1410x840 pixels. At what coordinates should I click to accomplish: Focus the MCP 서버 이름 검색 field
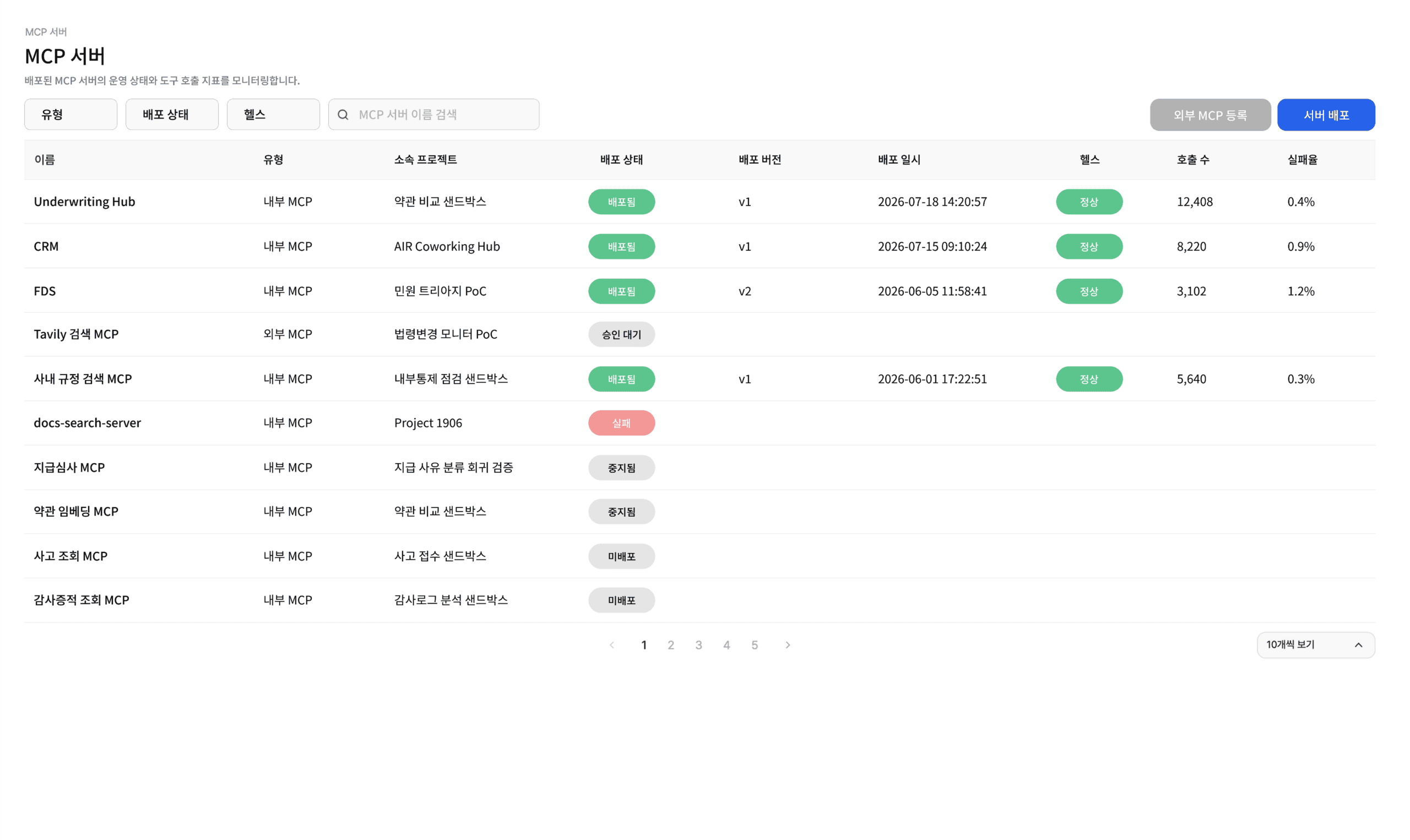pyautogui.click(x=434, y=115)
